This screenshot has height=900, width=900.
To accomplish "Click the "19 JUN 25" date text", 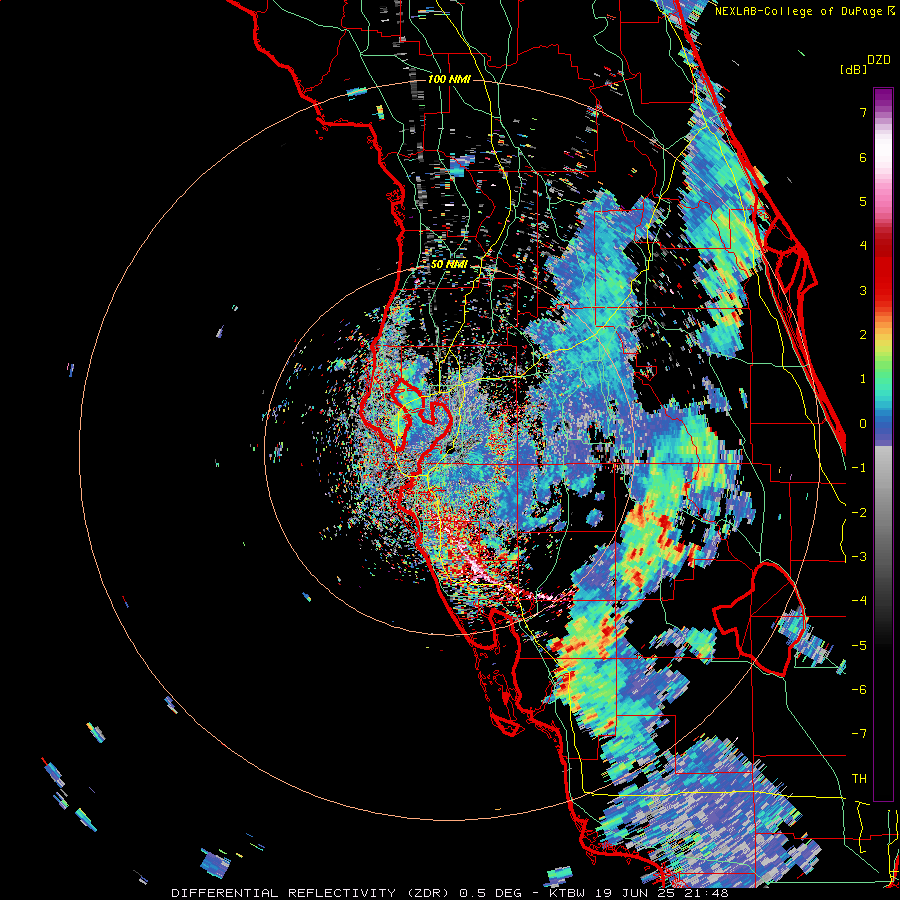I will 636,893.
